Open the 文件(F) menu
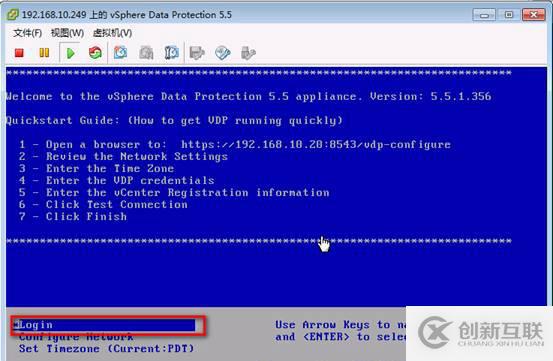Image resolution: width=553 pixels, height=361 pixels. 28,33
